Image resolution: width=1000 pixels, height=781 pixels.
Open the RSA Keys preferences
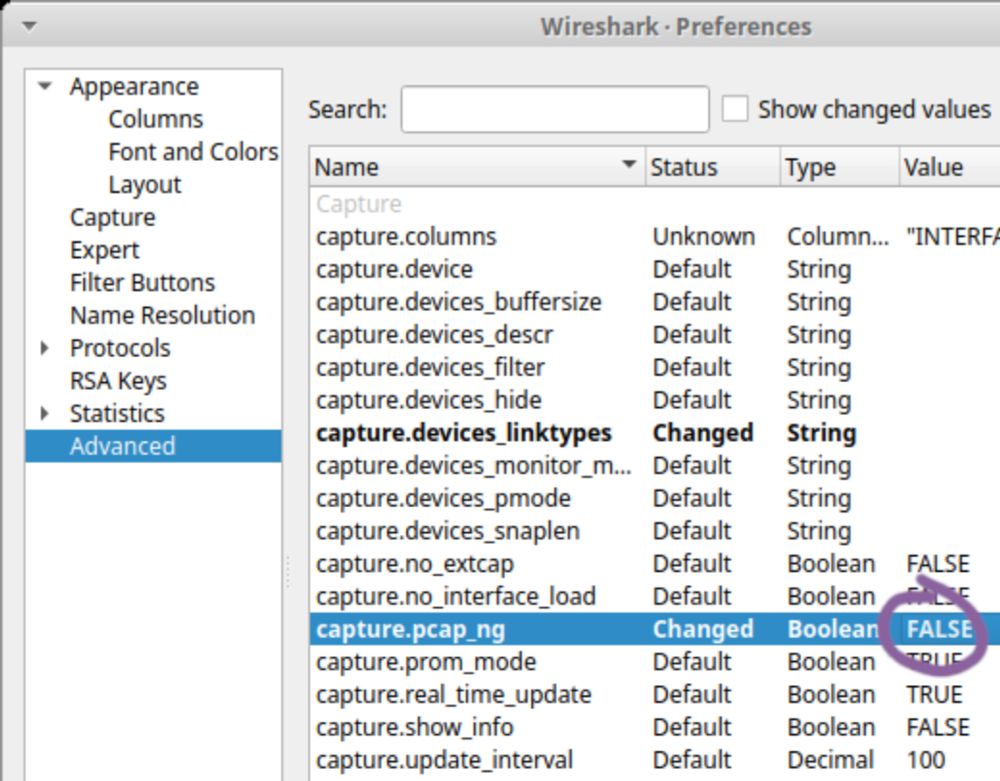[118, 381]
